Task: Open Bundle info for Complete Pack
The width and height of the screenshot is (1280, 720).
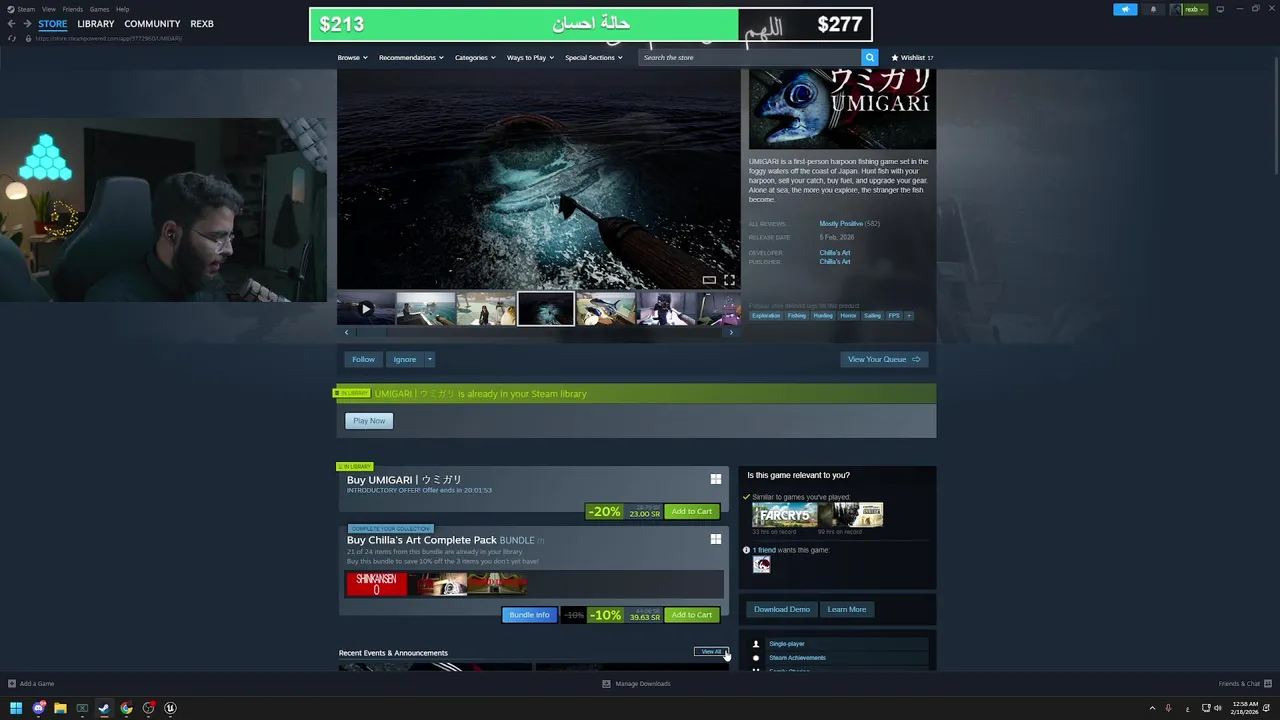Action: click(x=529, y=615)
